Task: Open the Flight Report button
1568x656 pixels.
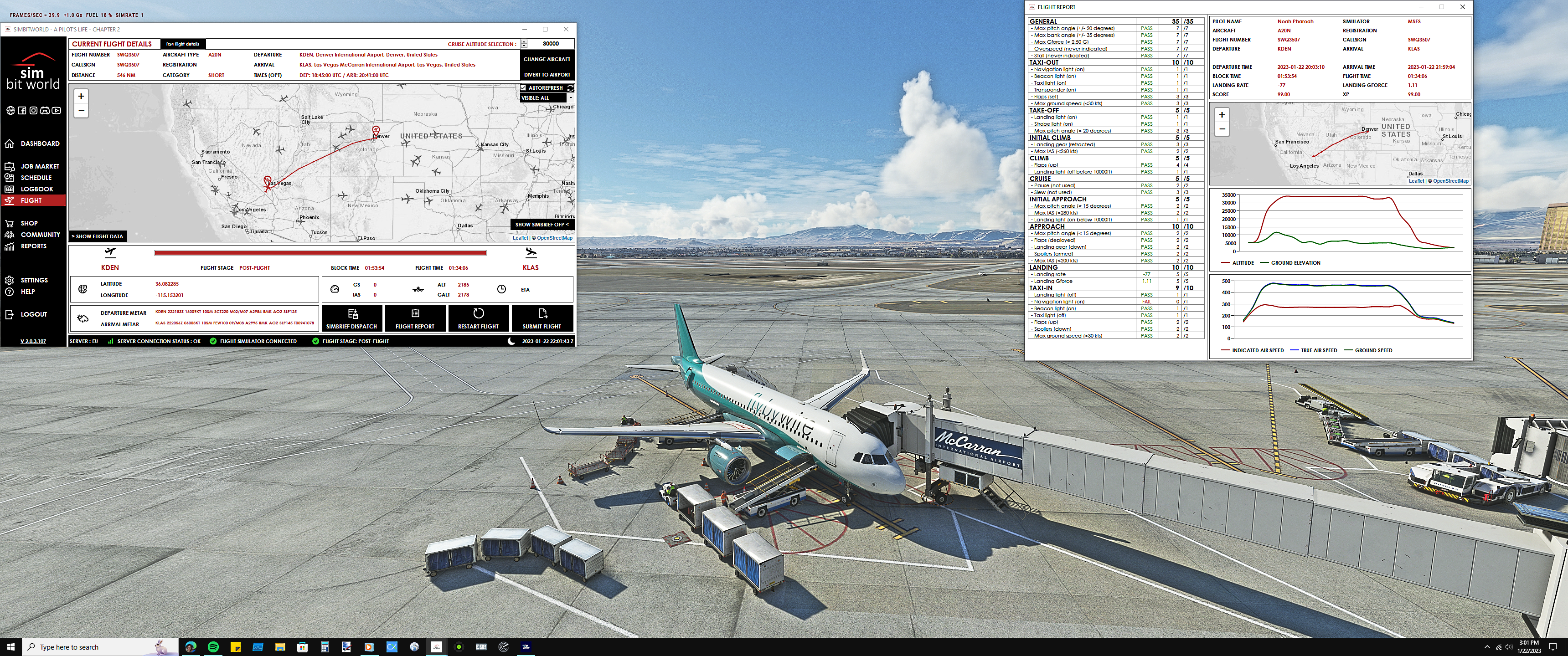Action: (415, 318)
